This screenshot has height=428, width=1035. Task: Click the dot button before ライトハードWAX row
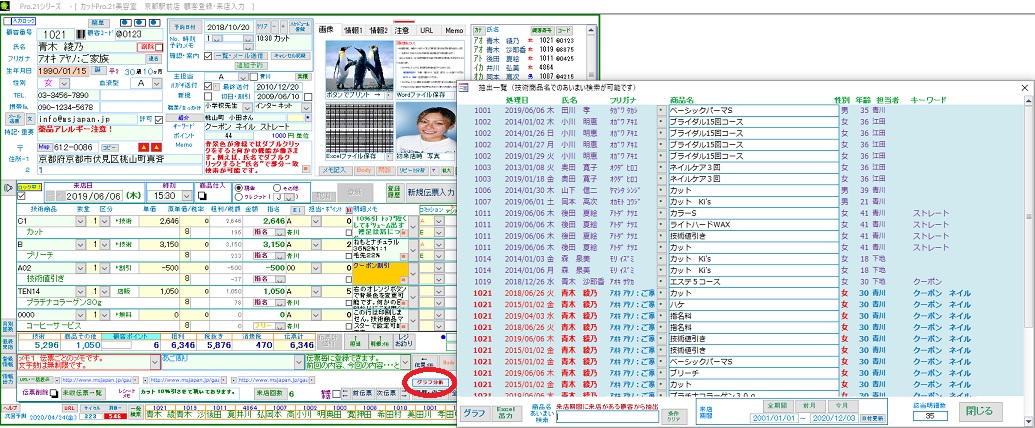(x=662, y=225)
